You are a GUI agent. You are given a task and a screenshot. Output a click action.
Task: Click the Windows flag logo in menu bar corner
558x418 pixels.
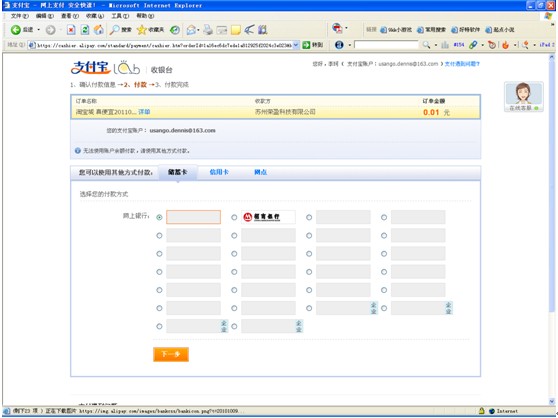click(548, 16)
